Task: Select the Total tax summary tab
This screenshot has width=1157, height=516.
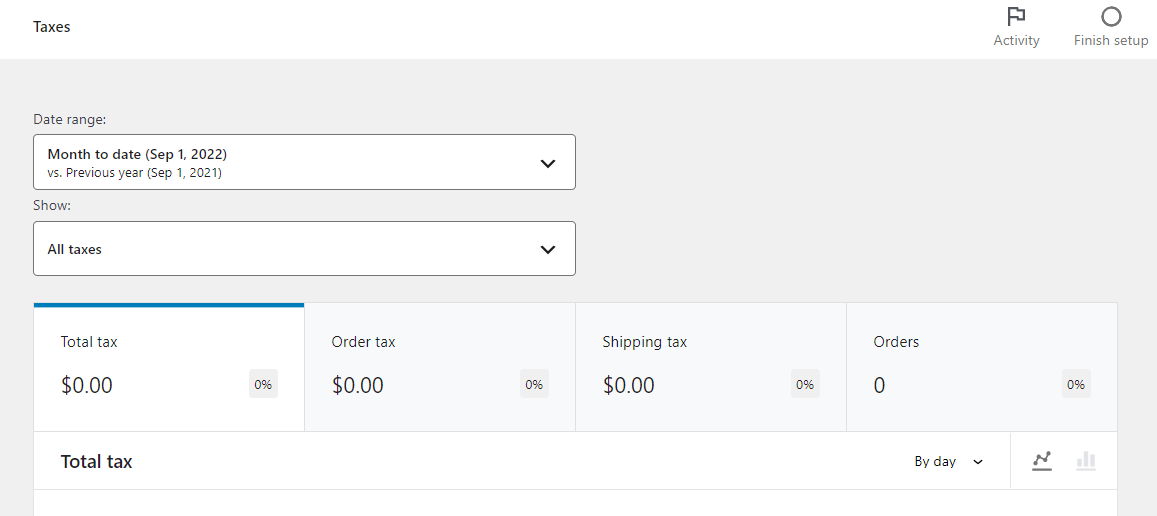Action: (x=169, y=367)
